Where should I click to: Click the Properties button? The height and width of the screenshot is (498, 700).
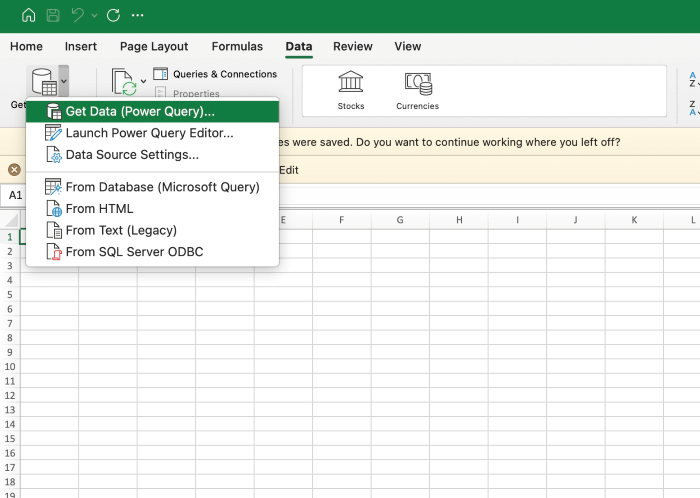(187, 93)
